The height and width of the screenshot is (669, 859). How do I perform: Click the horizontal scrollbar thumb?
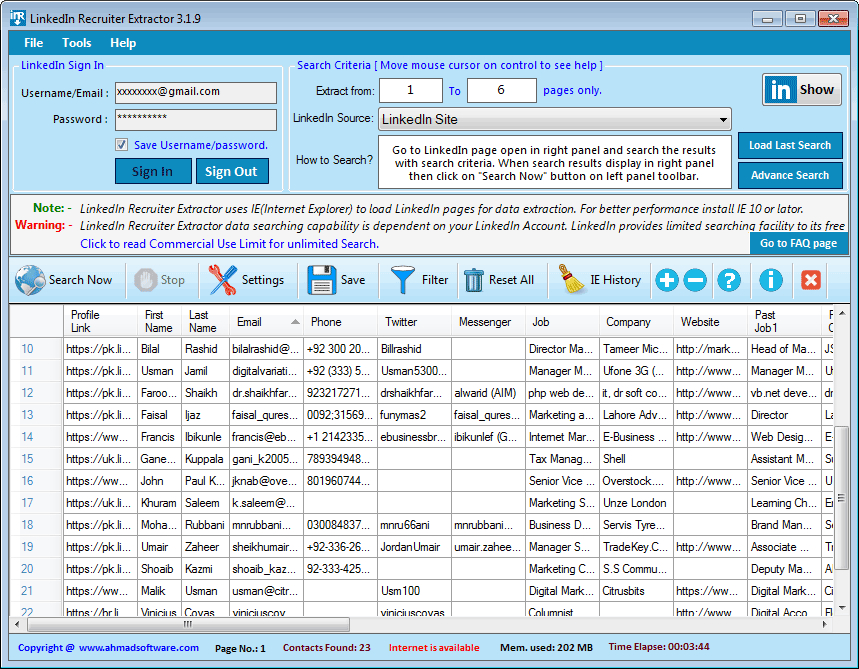[188, 624]
